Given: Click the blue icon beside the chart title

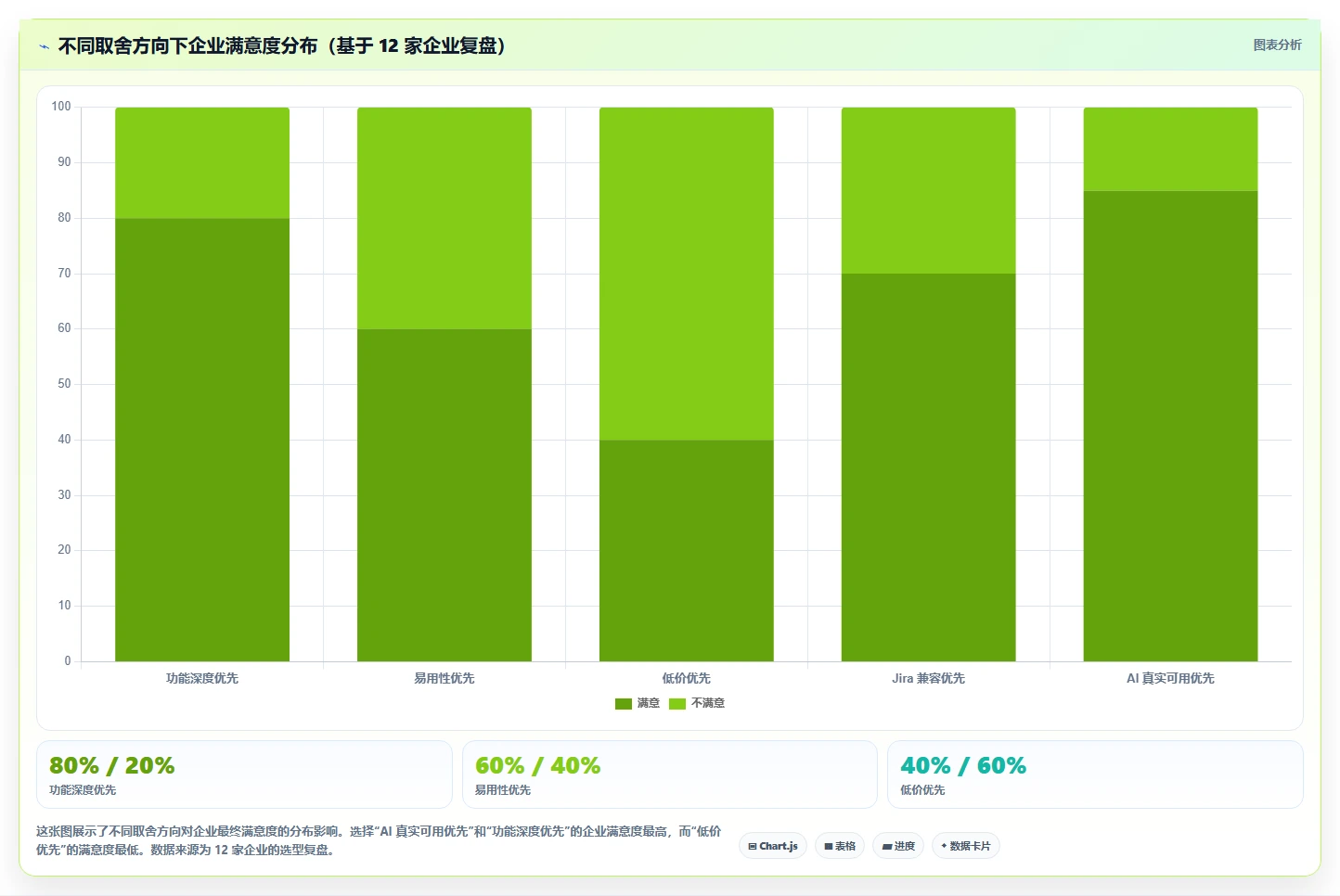Looking at the screenshot, I should 44,46.
